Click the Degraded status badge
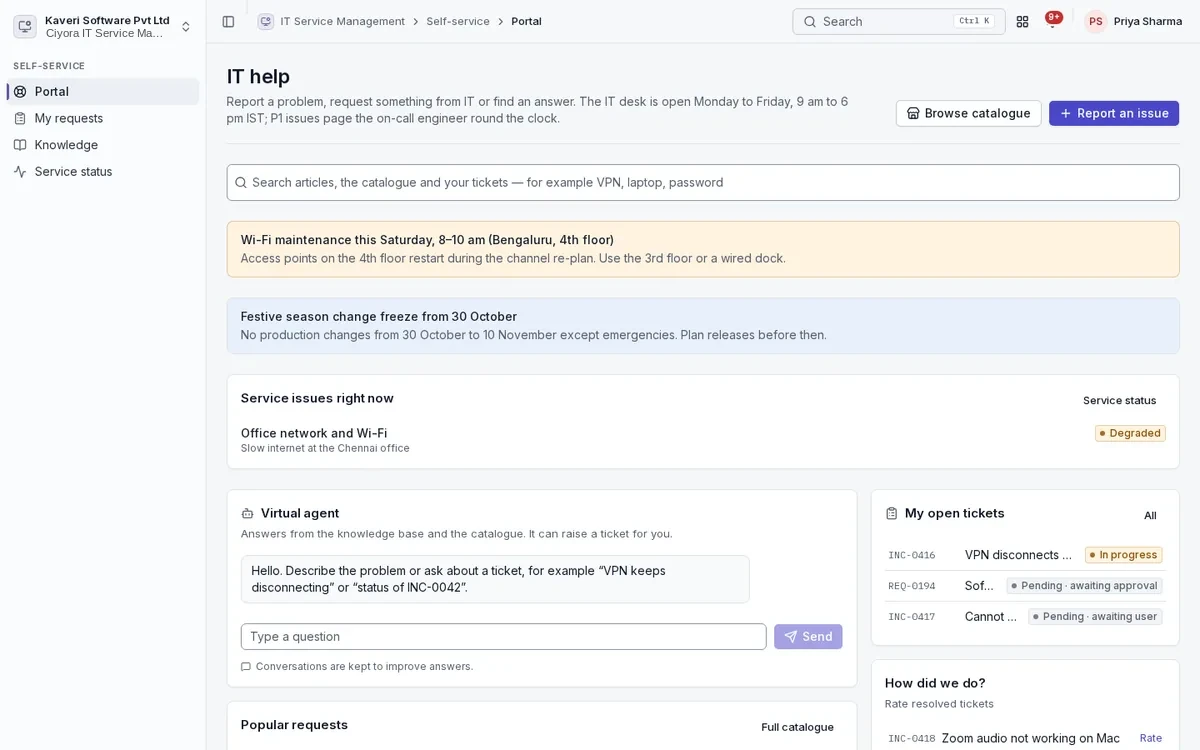This screenshot has height=750, width=1200. click(x=1130, y=433)
